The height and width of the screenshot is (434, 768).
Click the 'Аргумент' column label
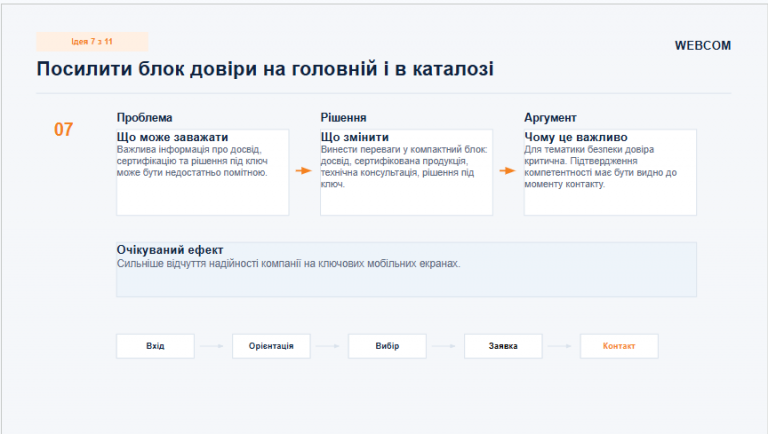tap(550, 118)
